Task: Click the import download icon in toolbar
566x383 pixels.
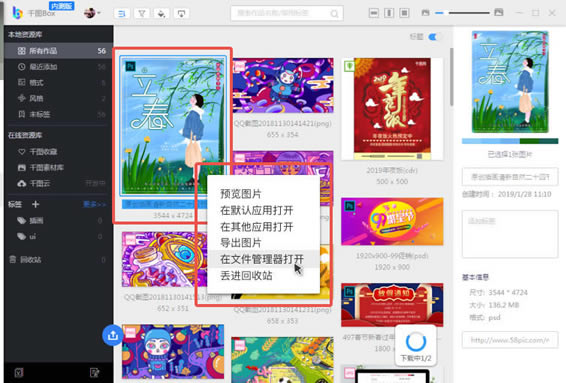Action: pos(181,14)
